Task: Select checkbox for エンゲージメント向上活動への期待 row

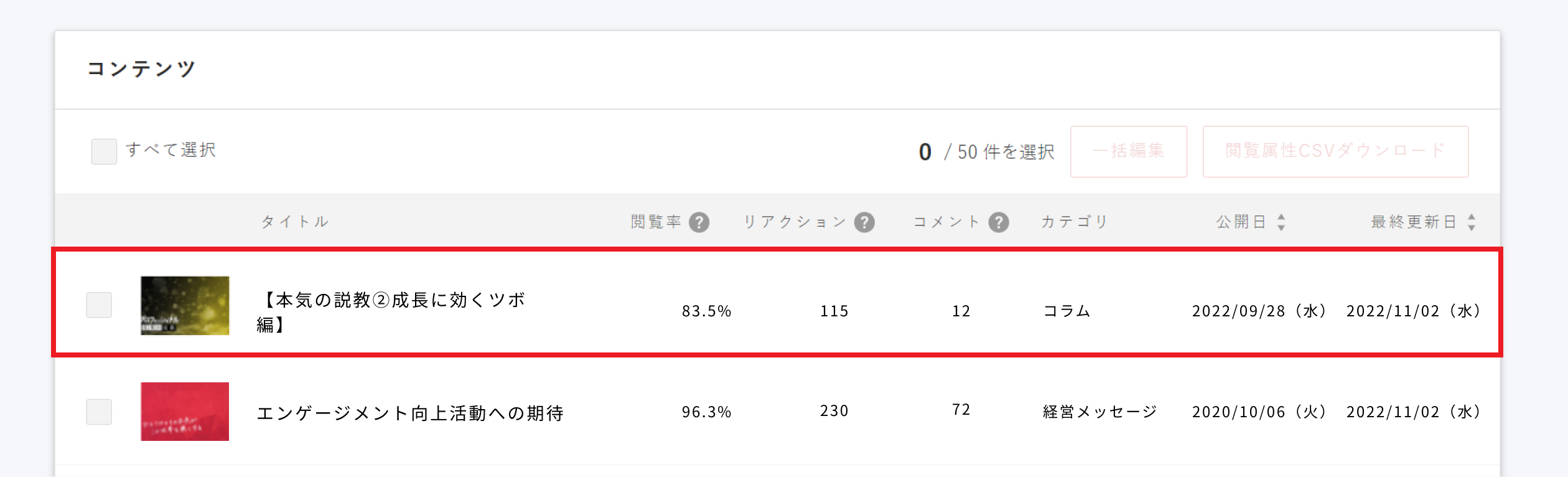Action: 99,412
